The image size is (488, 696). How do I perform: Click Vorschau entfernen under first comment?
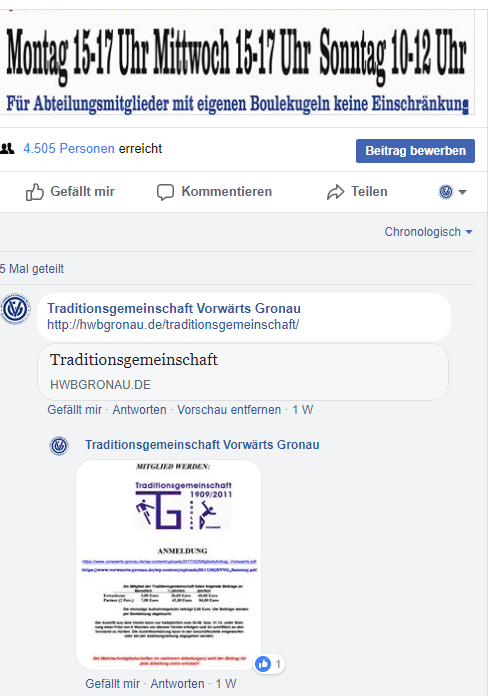pyautogui.click(x=229, y=410)
